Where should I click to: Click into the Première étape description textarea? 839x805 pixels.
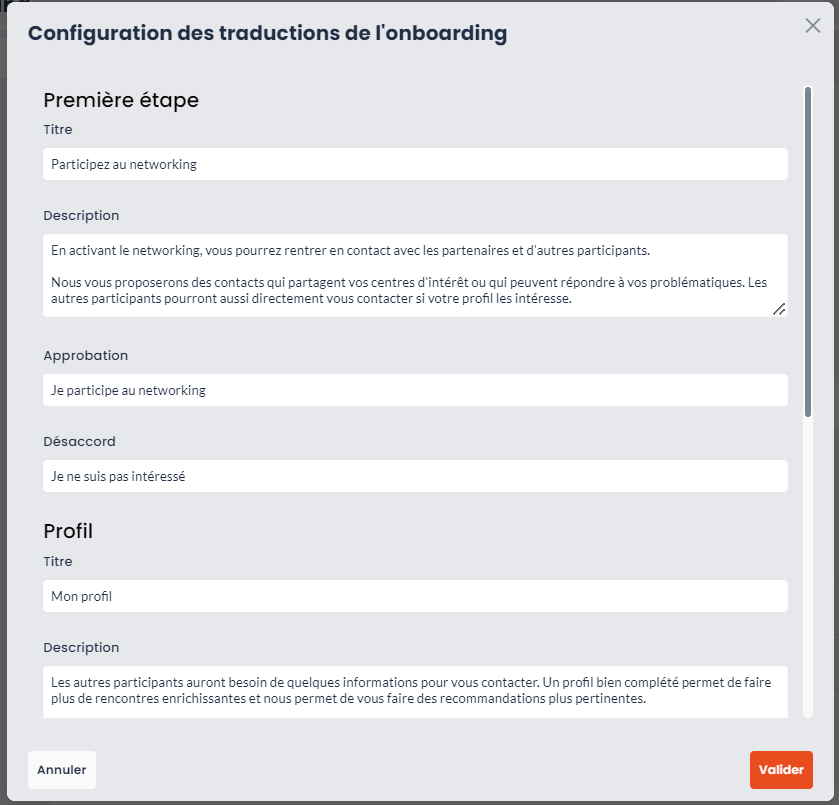[415, 275]
